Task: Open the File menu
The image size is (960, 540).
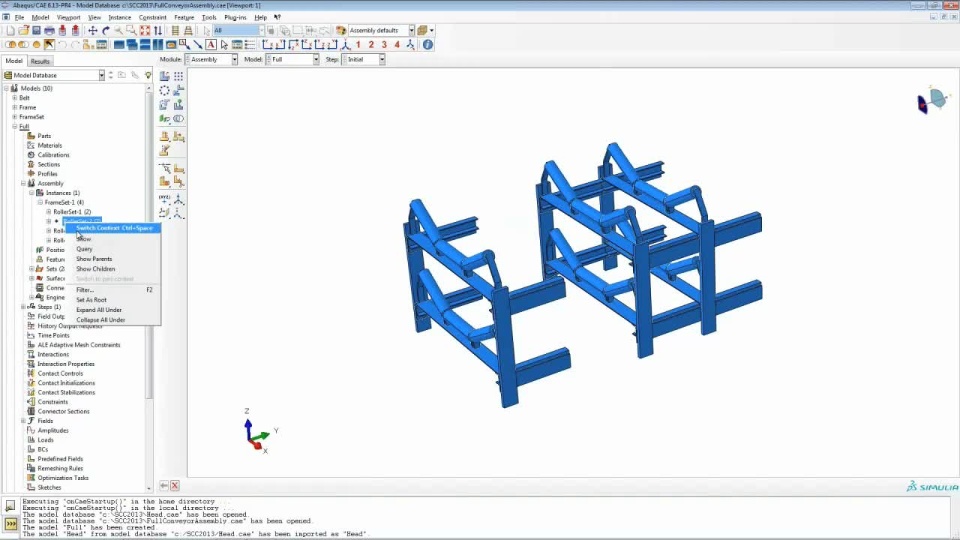Action: pos(20,18)
